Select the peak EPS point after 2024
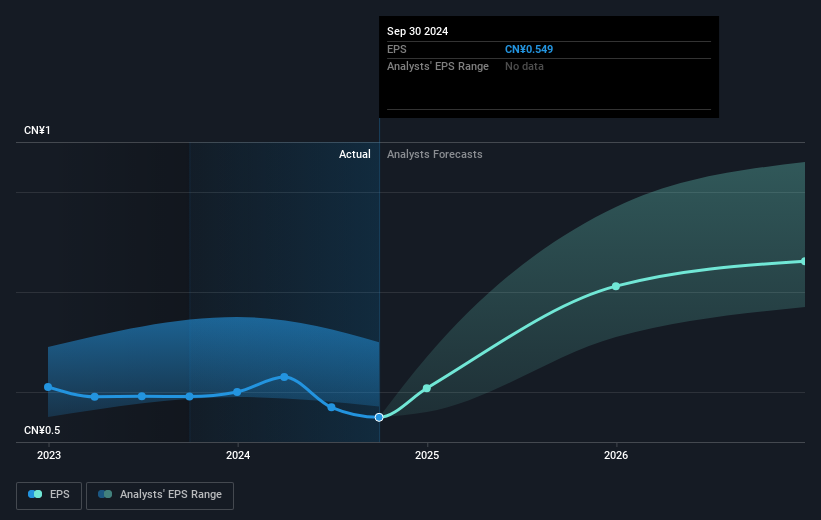The height and width of the screenshot is (520, 821). point(284,377)
